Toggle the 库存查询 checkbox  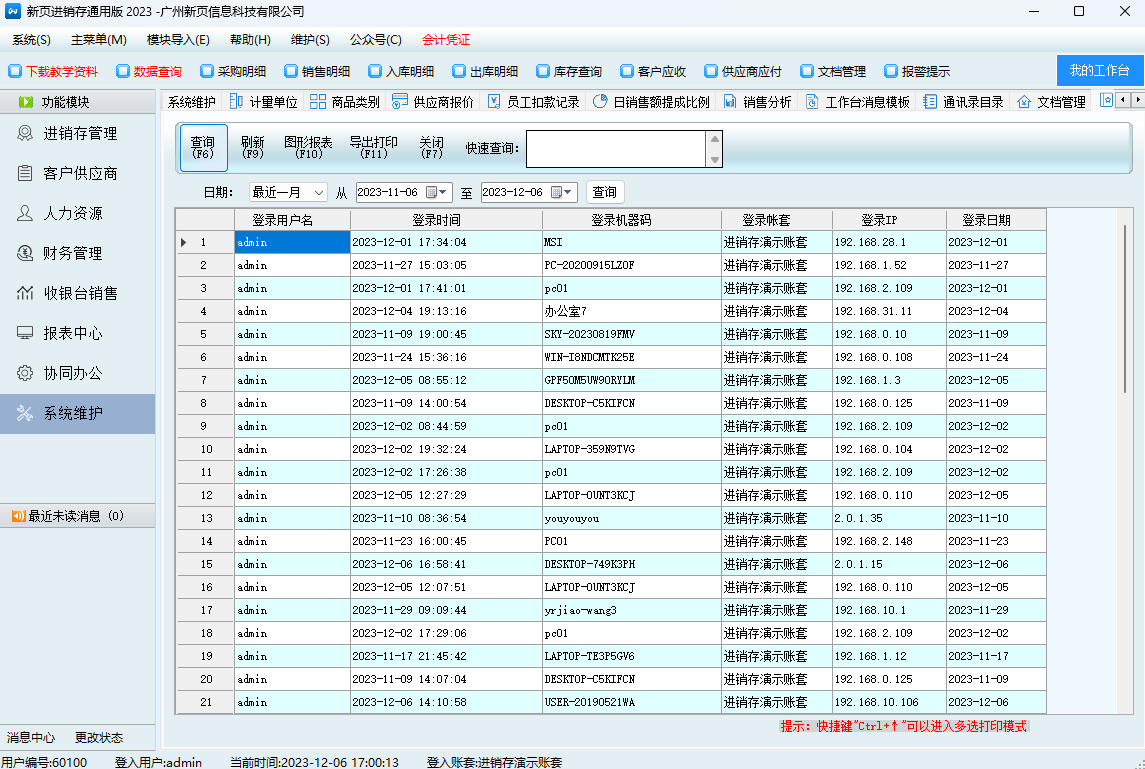543,71
